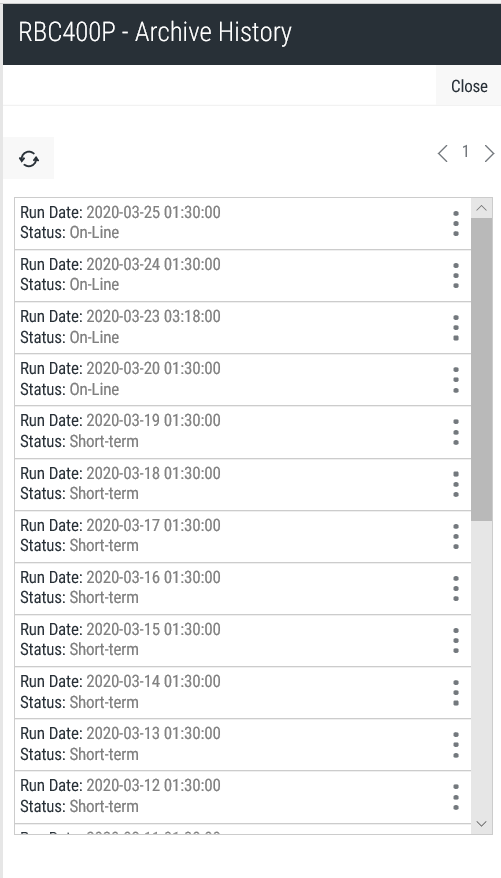Viewport: 501px width, 878px height.
Task: Open kebab menu for 2020-03-18 run
Action: point(456,484)
